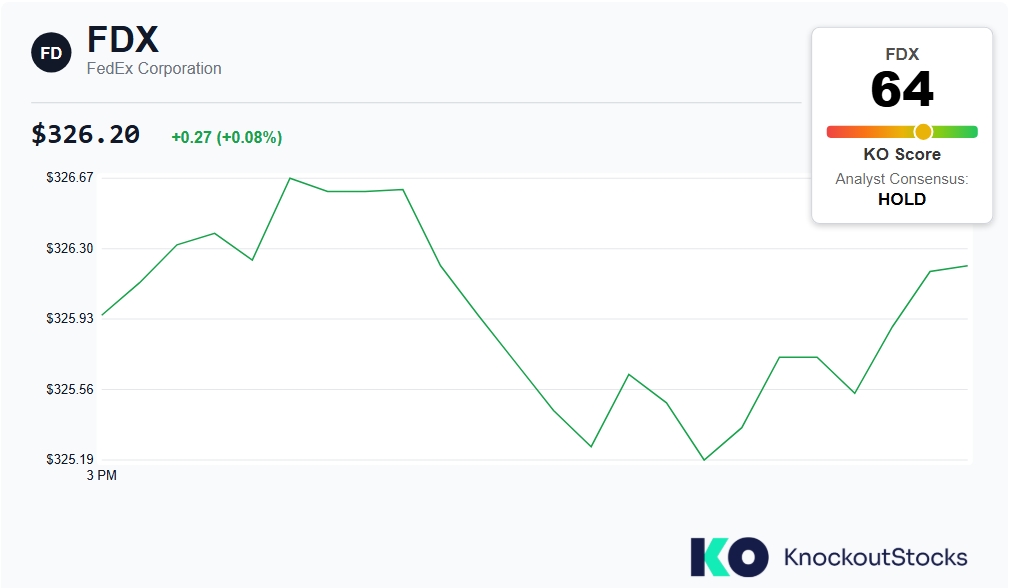This screenshot has width=1011, height=588.
Task: Click the 3 PM time axis label
Action: click(x=102, y=475)
